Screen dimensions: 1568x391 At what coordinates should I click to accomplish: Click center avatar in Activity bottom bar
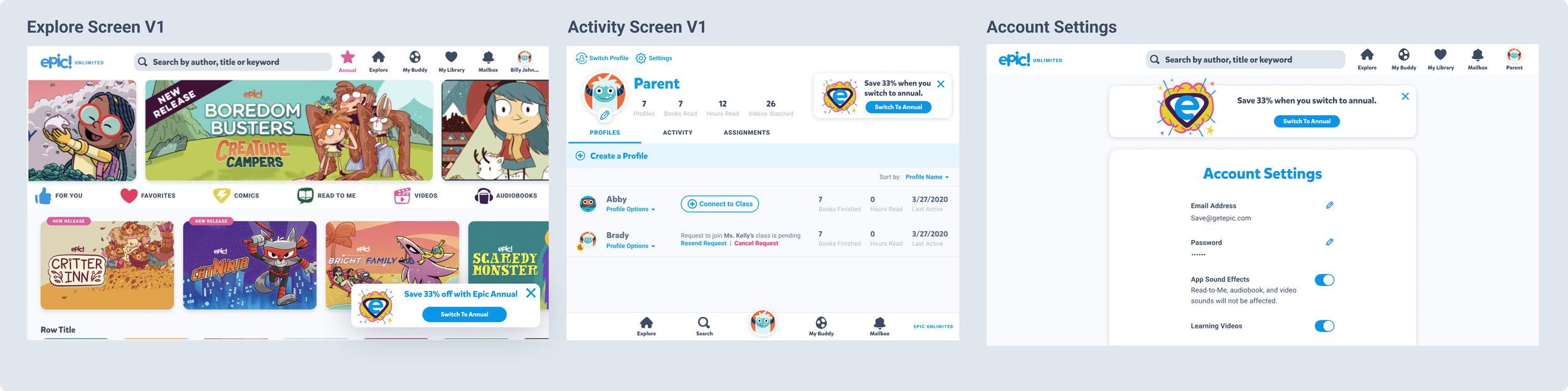763,322
